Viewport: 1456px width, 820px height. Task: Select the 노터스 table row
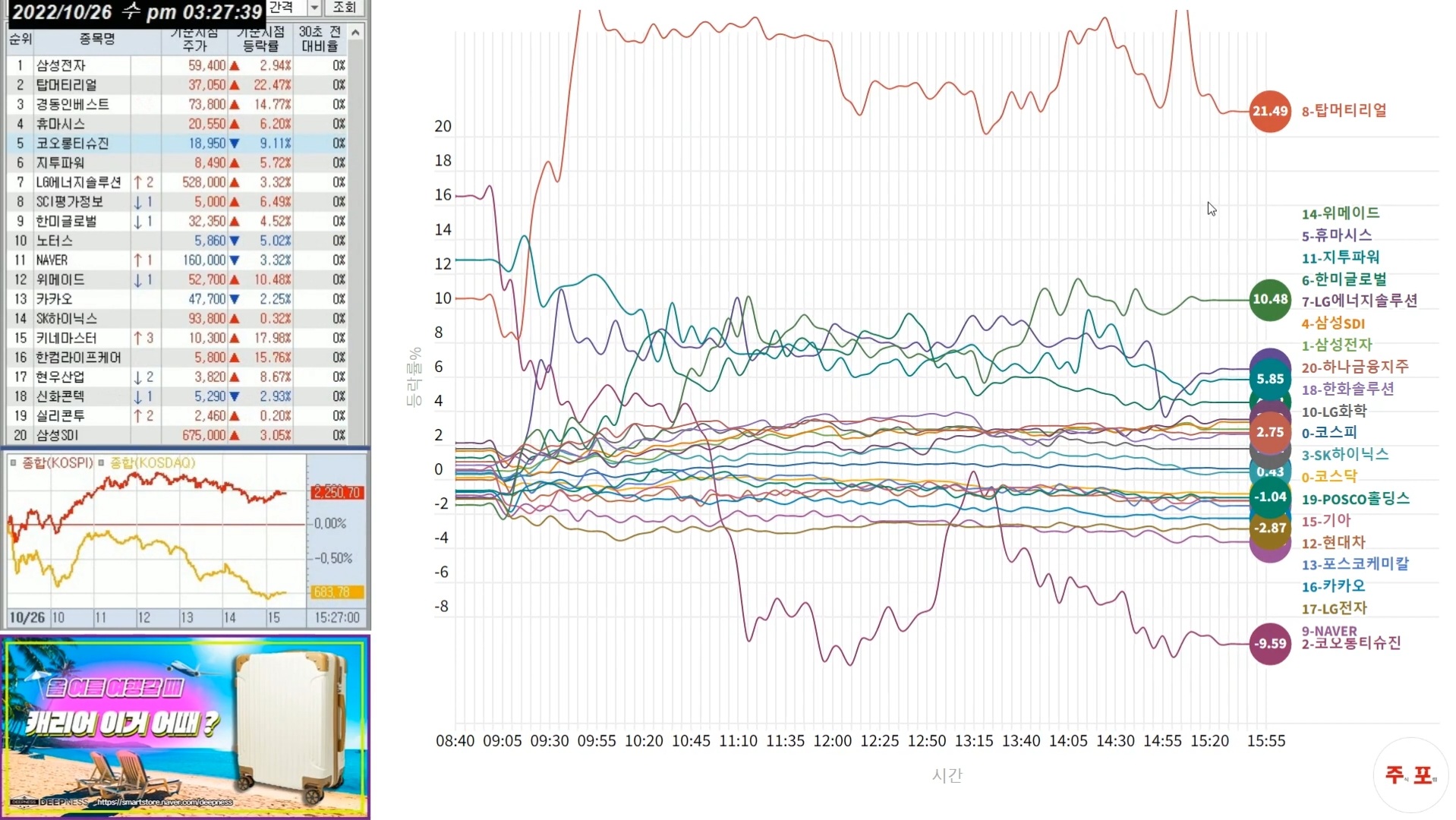(177, 241)
